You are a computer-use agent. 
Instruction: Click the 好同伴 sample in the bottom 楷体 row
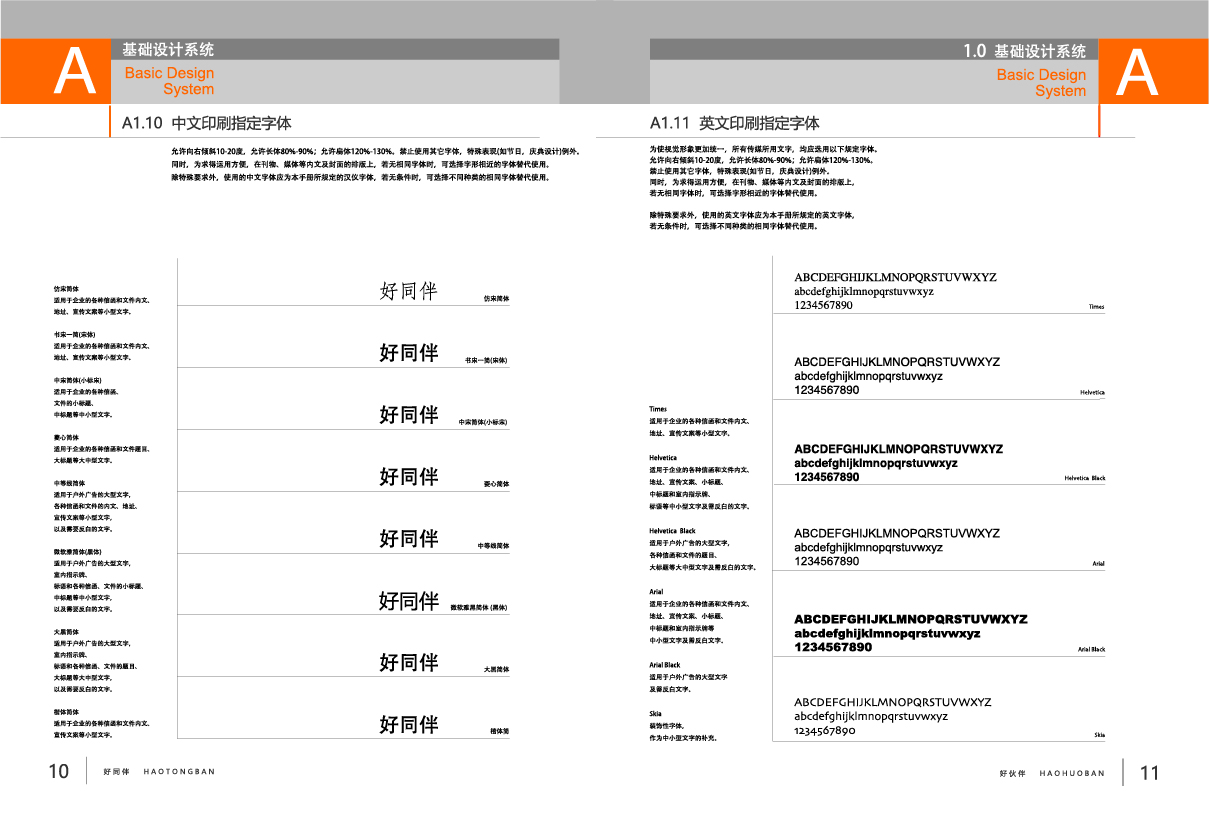pyautogui.click(x=409, y=724)
